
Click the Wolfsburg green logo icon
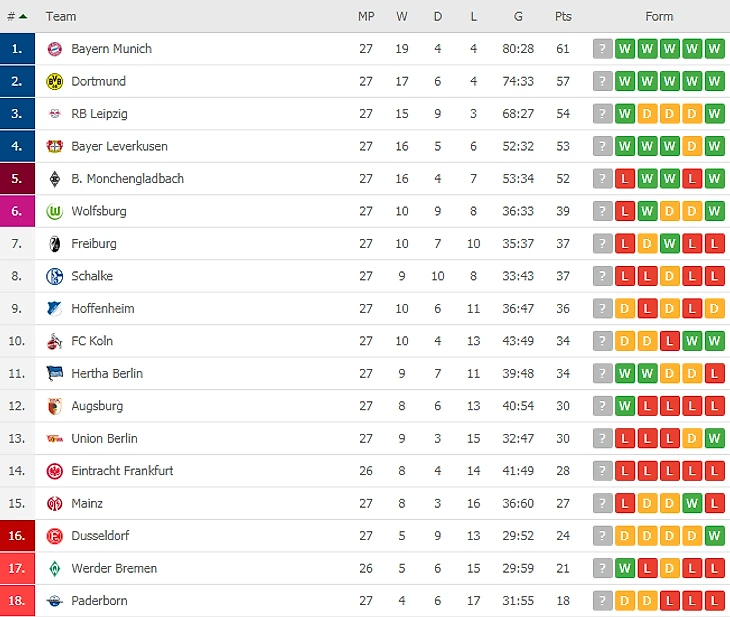[x=55, y=211]
